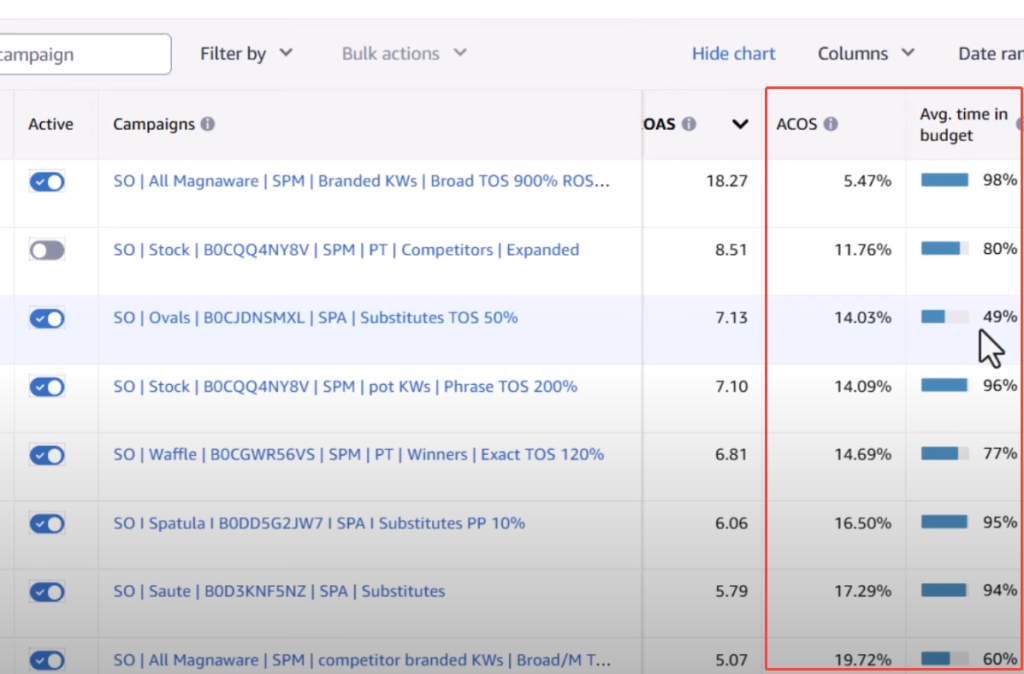Click the 49% time in budget bar
Screen dimensions: 1024x674
pos(944,317)
